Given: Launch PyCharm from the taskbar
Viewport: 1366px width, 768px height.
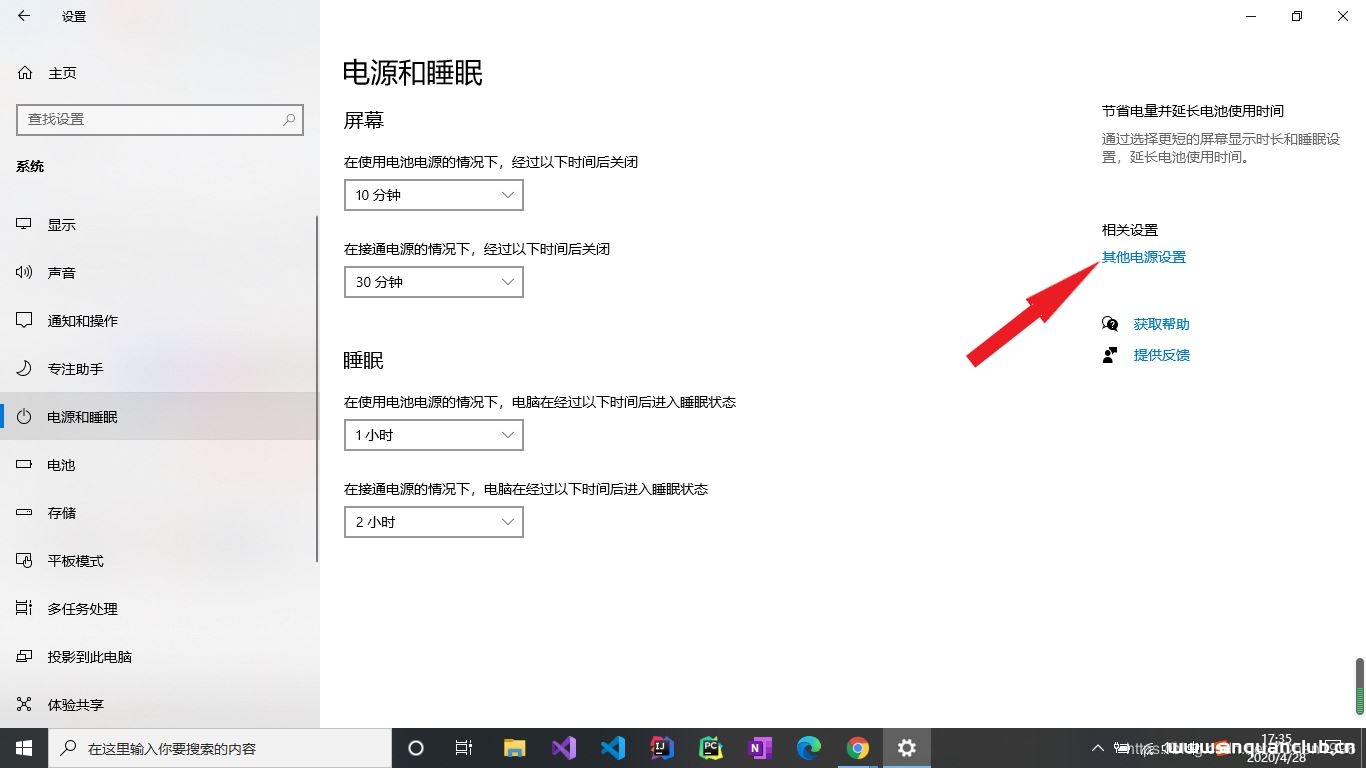Looking at the screenshot, I should click(x=710, y=747).
